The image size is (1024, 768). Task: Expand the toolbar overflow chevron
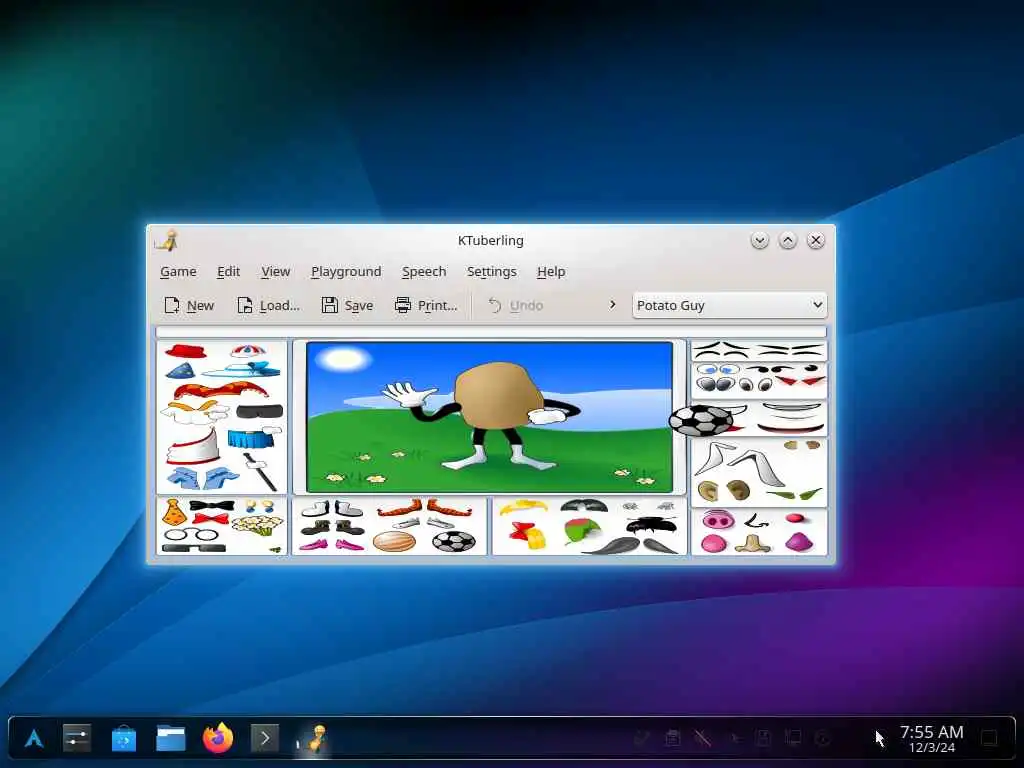tap(613, 304)
